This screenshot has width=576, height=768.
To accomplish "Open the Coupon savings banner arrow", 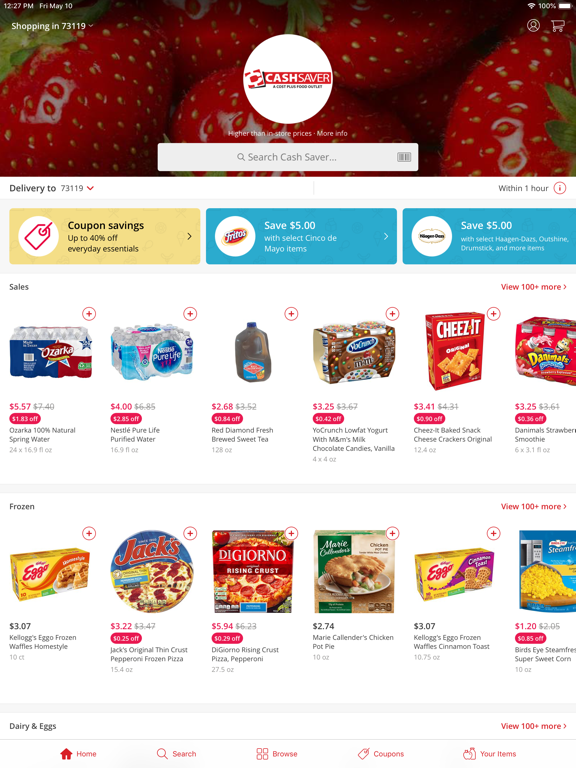I will point(190,236).
